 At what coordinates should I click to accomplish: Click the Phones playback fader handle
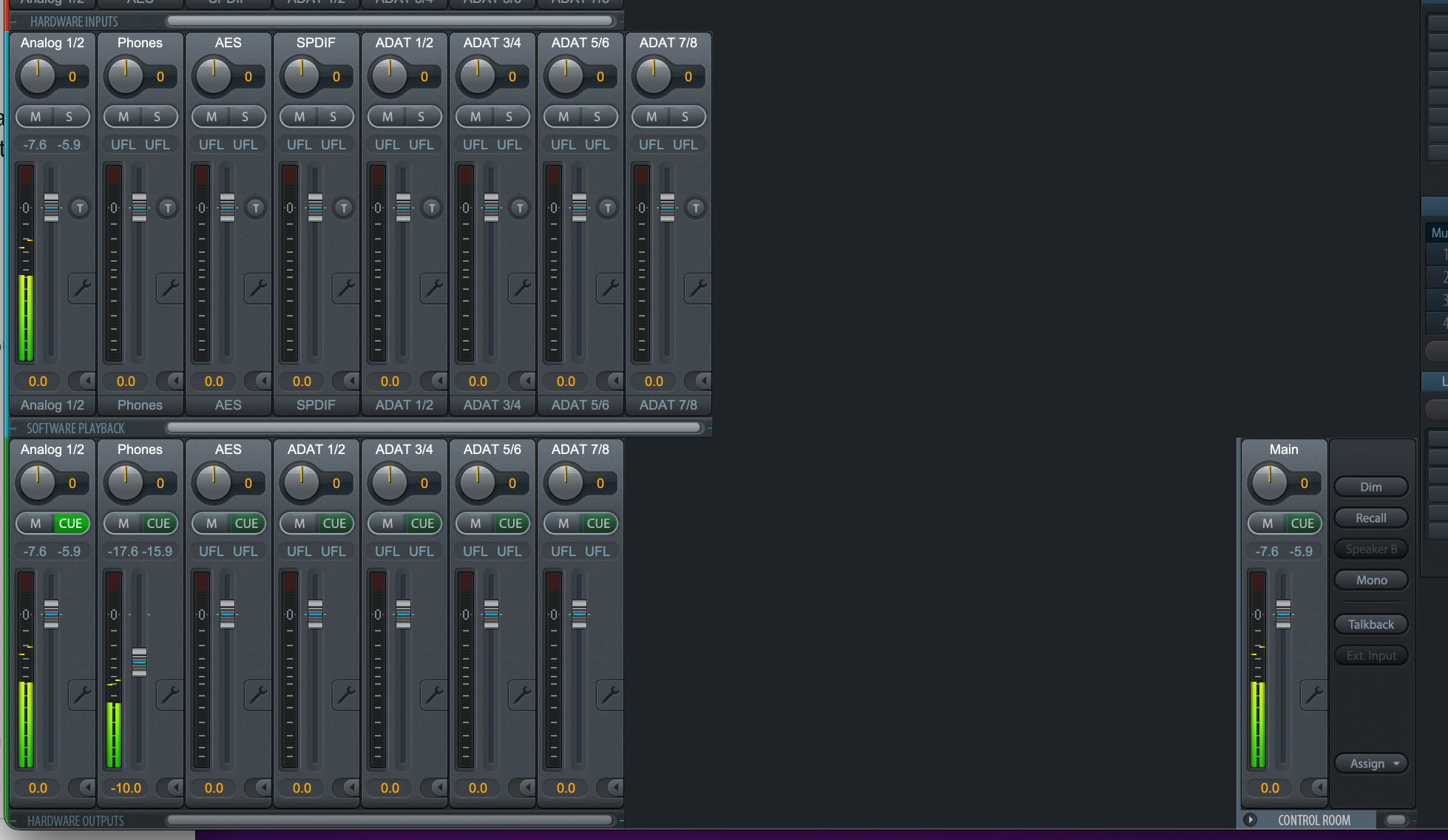pos(139,662)
